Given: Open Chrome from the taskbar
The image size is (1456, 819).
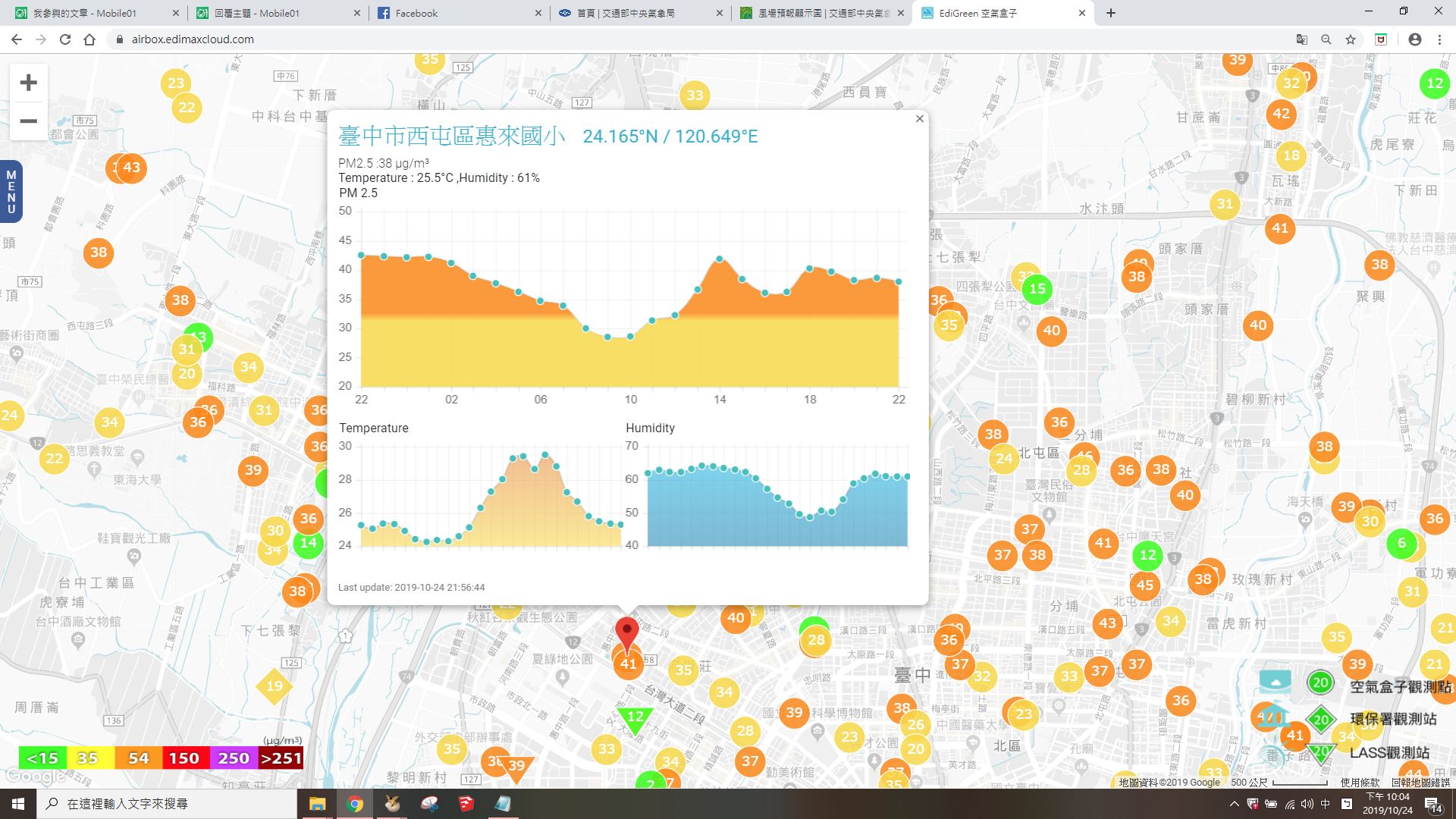Looking at the screenshot, I should click(x=355, y=804).
